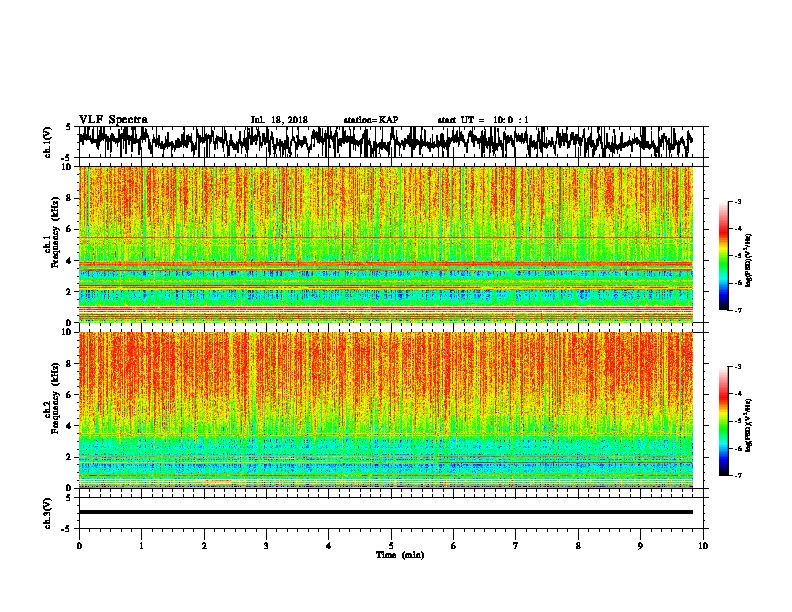Click the ch.1 spectrogram red band near 4 kHz
This screenshot has width=792, height=612.
click(x=385, y=264)
